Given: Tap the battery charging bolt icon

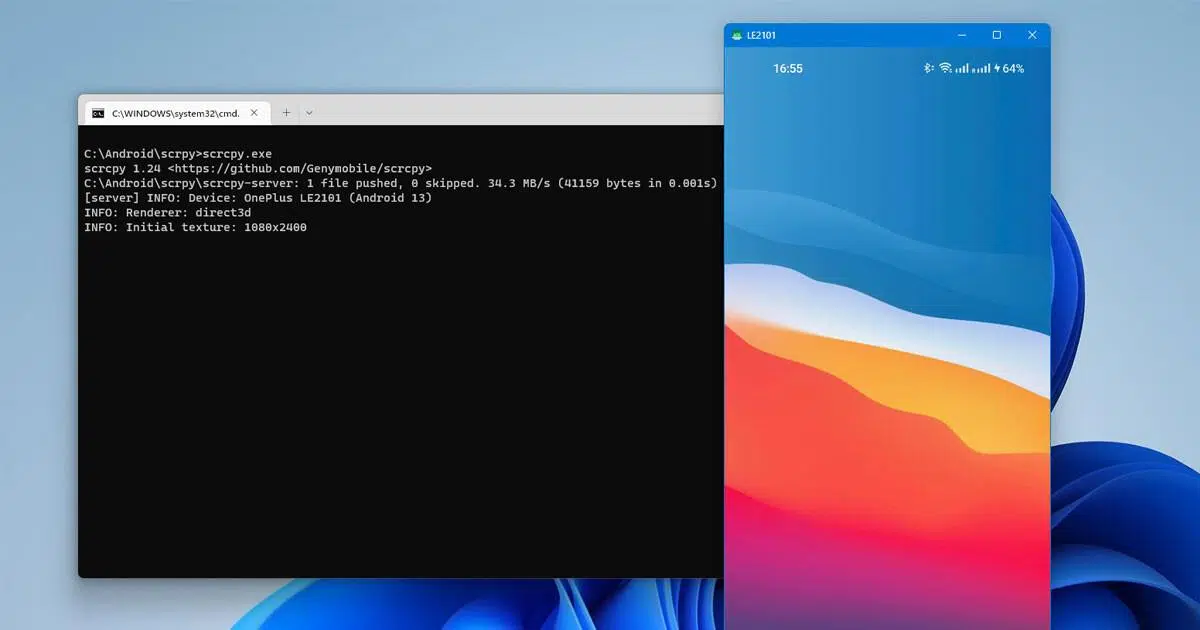Looking at the screenshot, I should [996, 68].
